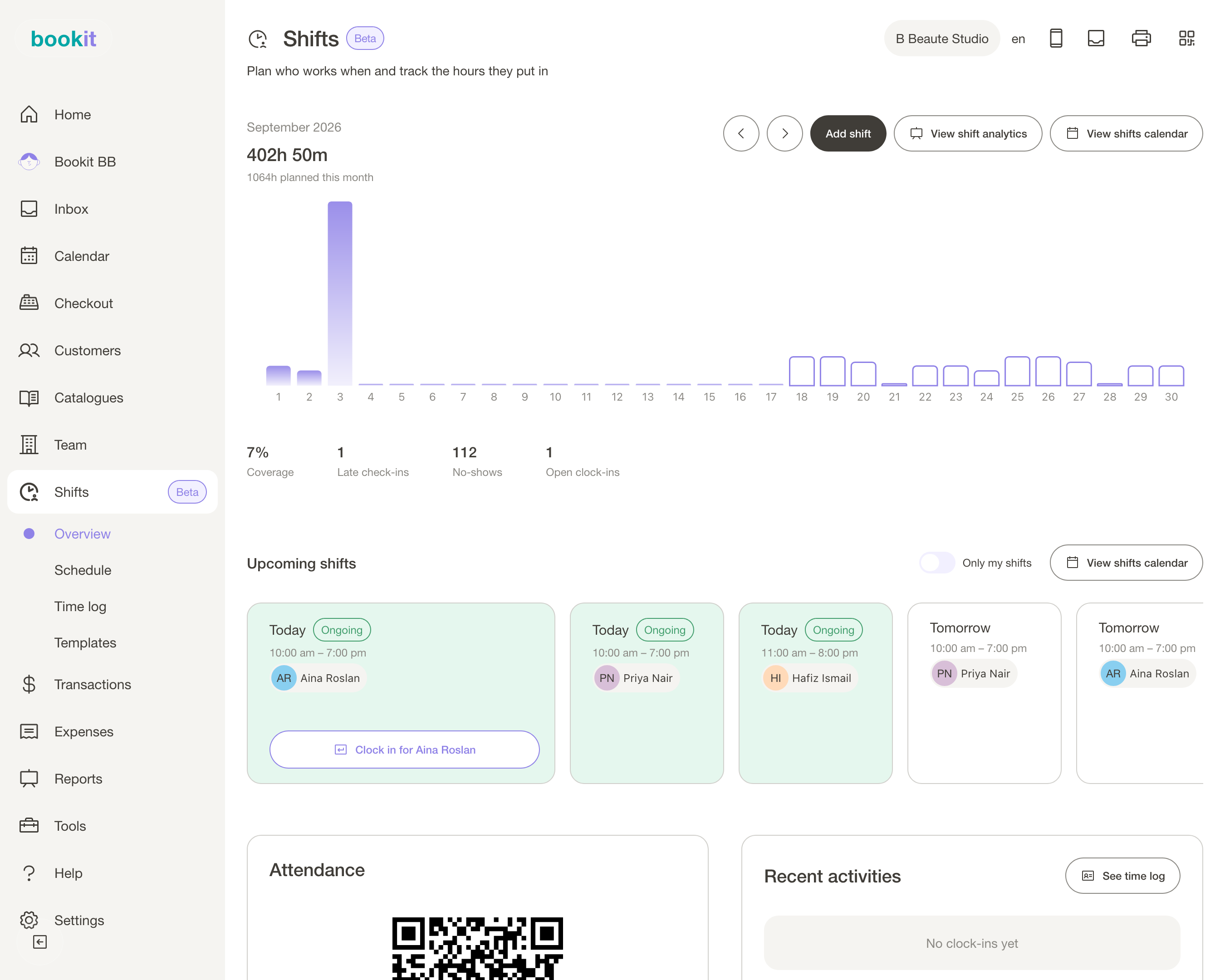Click the 7% Coverage stat
The height and width of the screenshot is (980, 1225).
(270, 461)
